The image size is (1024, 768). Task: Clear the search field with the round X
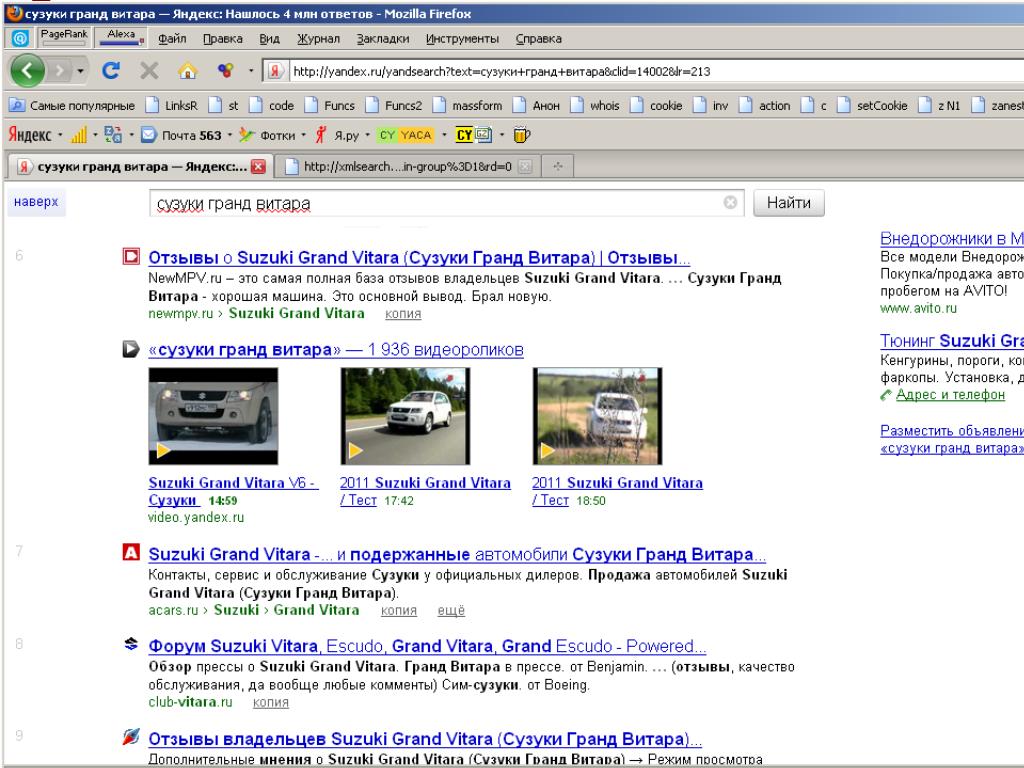click(x=731, y=202)
